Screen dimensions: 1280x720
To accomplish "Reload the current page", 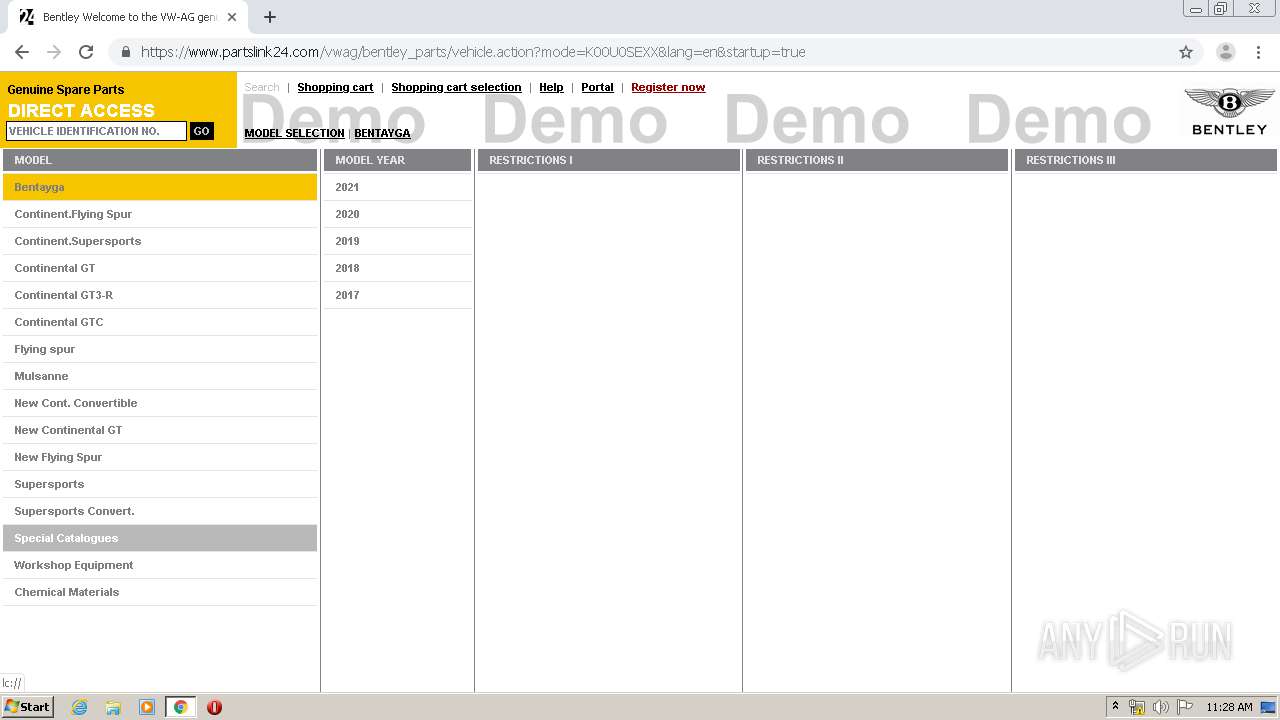I will coord(86,52).
